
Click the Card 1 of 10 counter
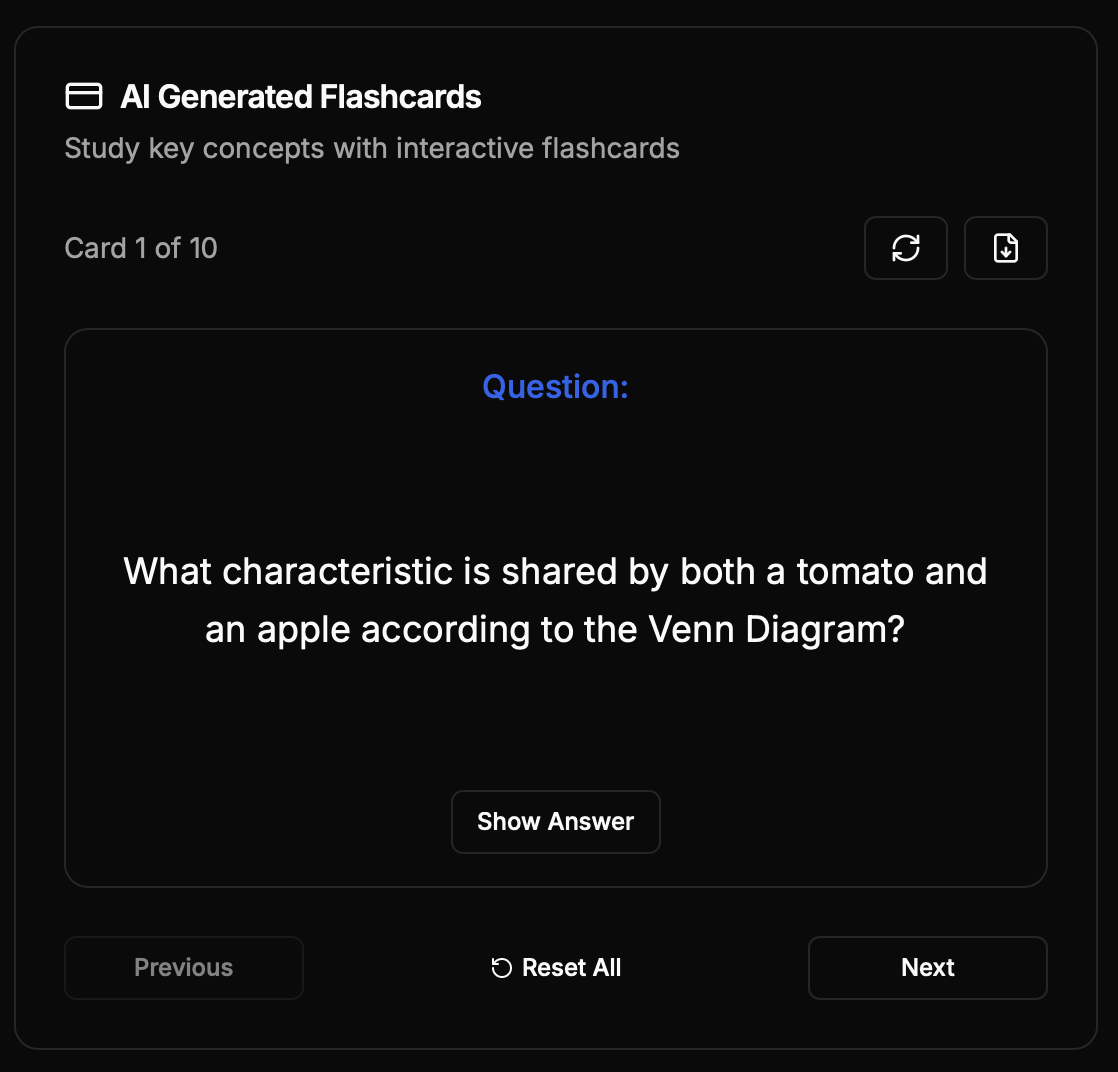[x=140, y=248]
